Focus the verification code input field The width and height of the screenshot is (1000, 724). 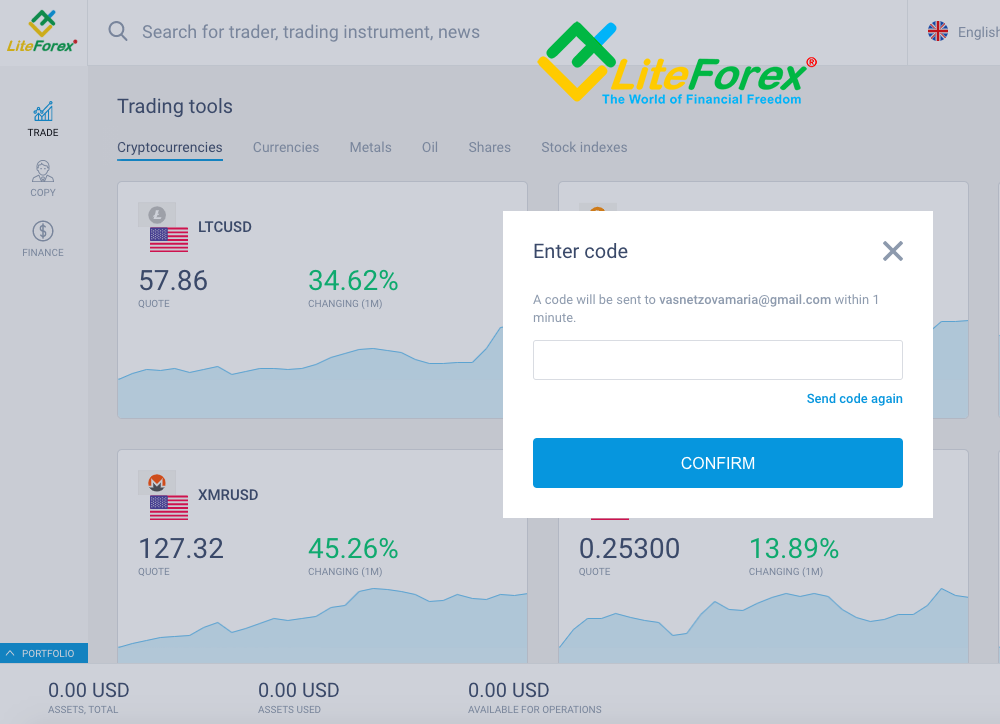(x=717, y=360)
